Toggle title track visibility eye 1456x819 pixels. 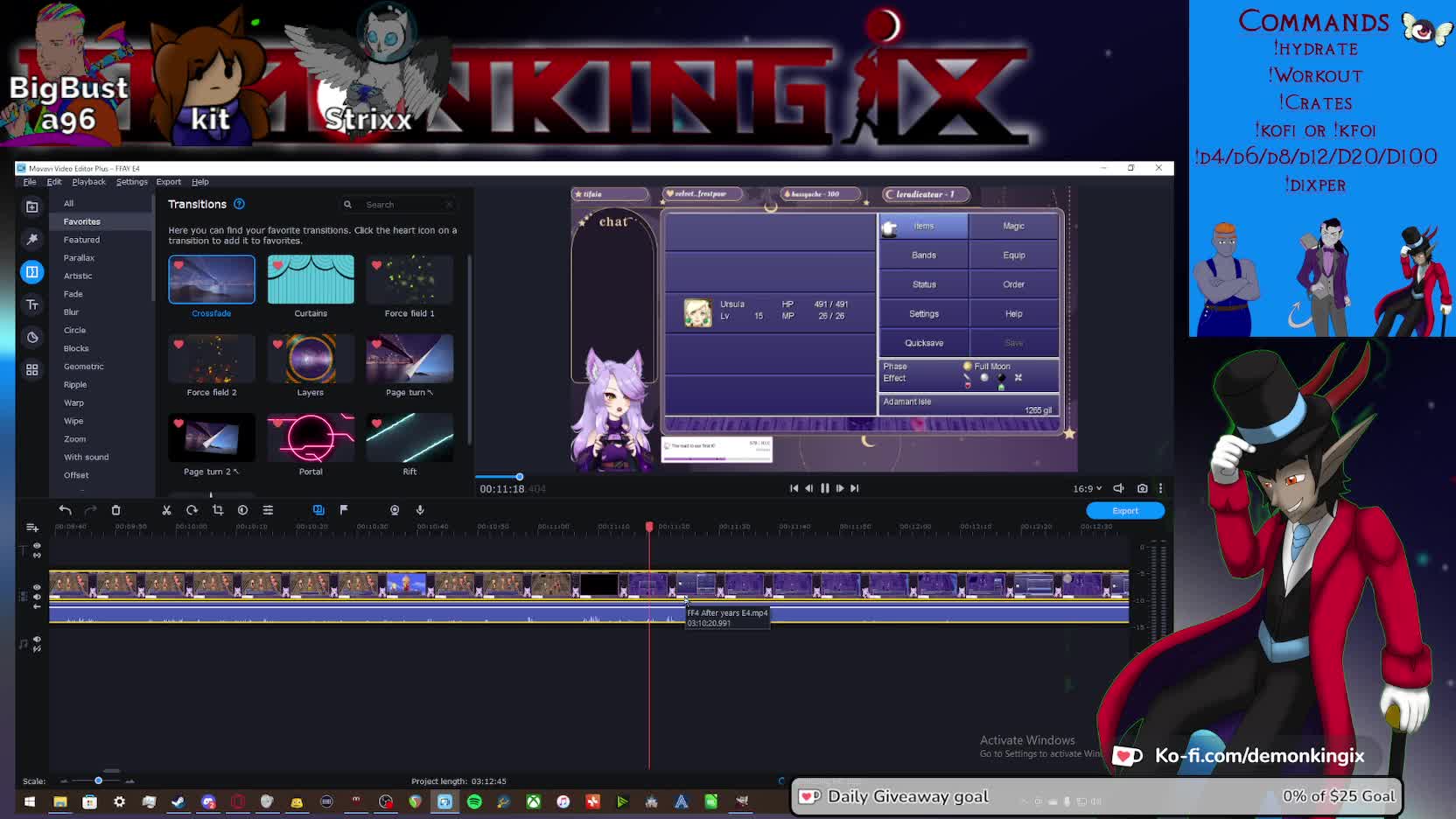coord(37,545)
